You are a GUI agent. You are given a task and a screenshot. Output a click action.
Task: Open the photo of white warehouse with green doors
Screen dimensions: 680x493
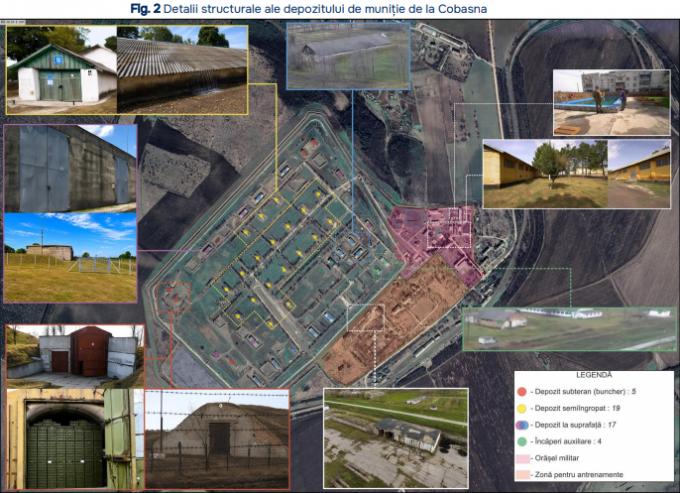click(62, 70)
